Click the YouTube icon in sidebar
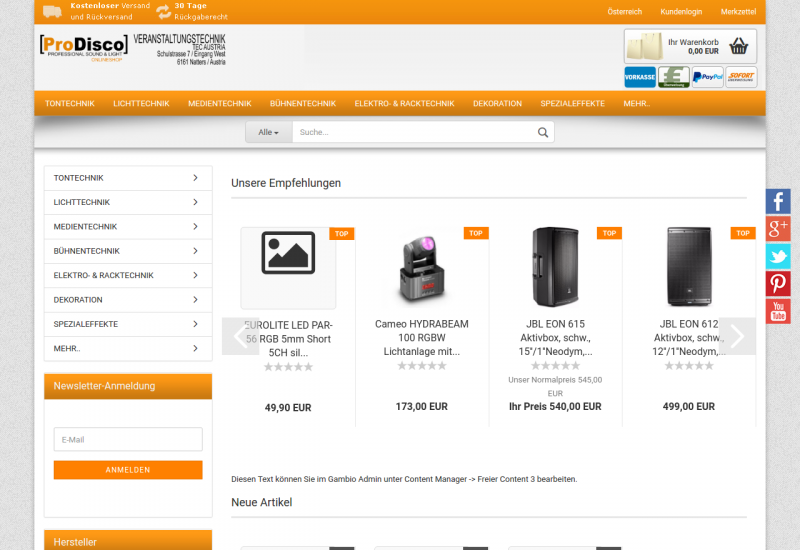 pos(778,311)
